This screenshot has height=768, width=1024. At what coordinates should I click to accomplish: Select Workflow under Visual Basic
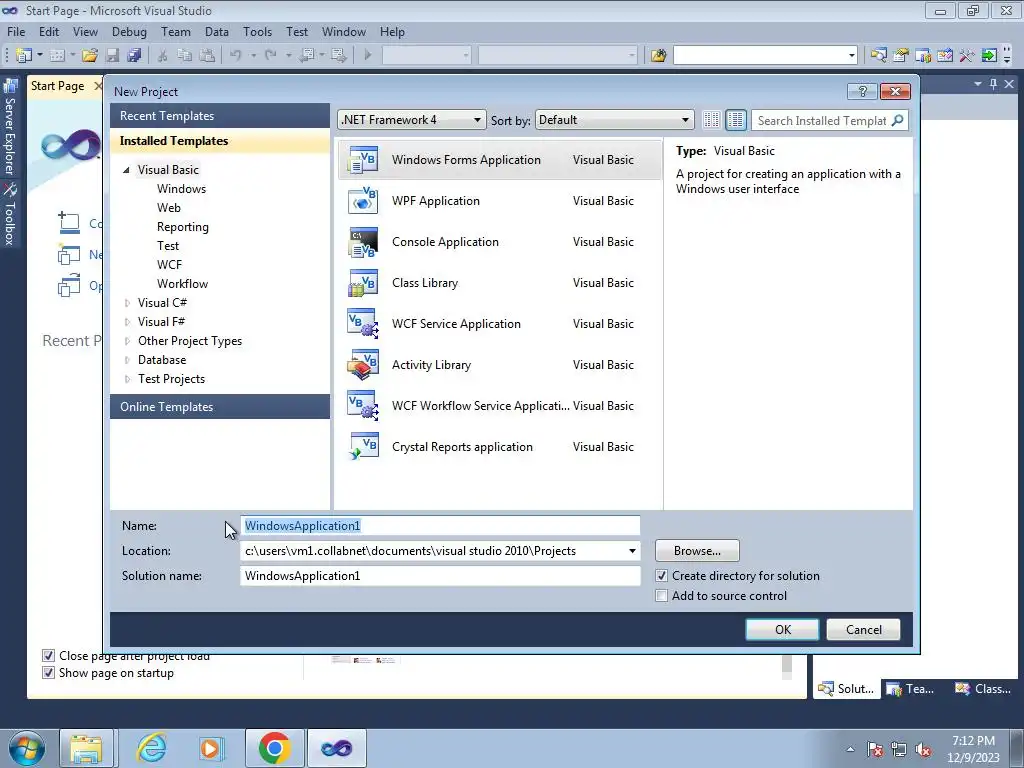[182, 284]
